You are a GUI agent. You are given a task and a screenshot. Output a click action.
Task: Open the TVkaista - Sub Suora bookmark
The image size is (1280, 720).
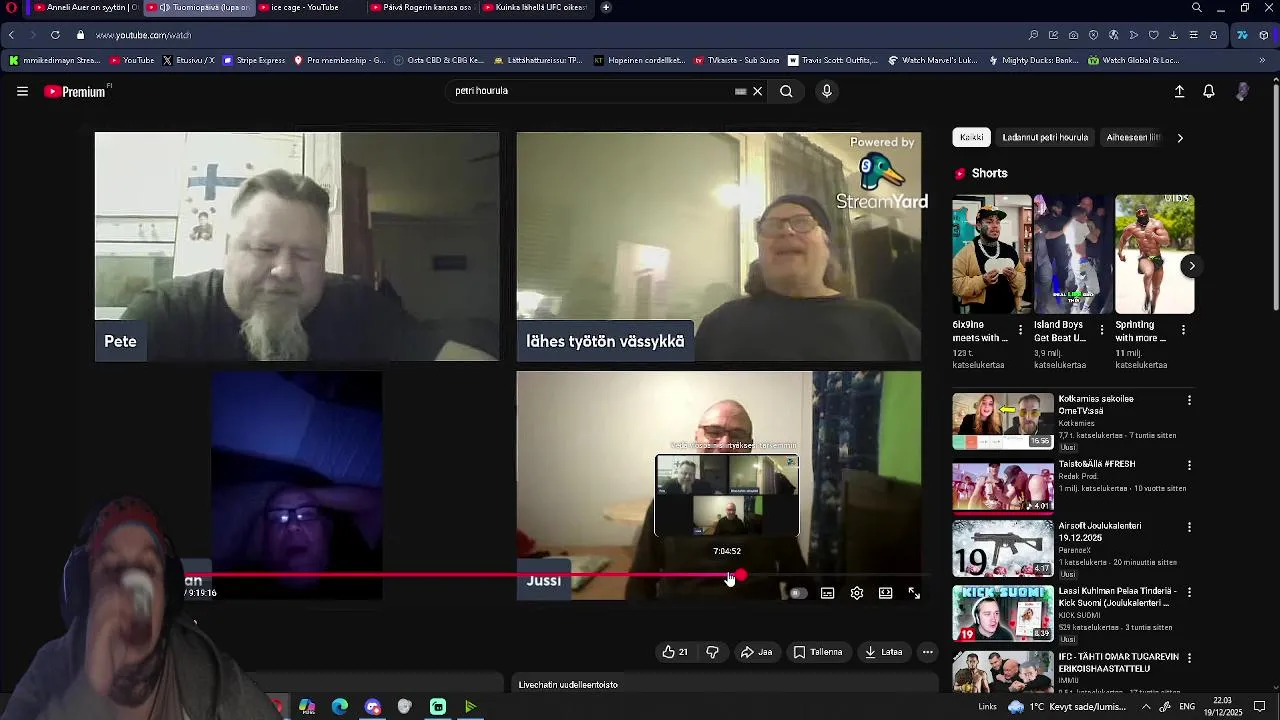point(737,60)
